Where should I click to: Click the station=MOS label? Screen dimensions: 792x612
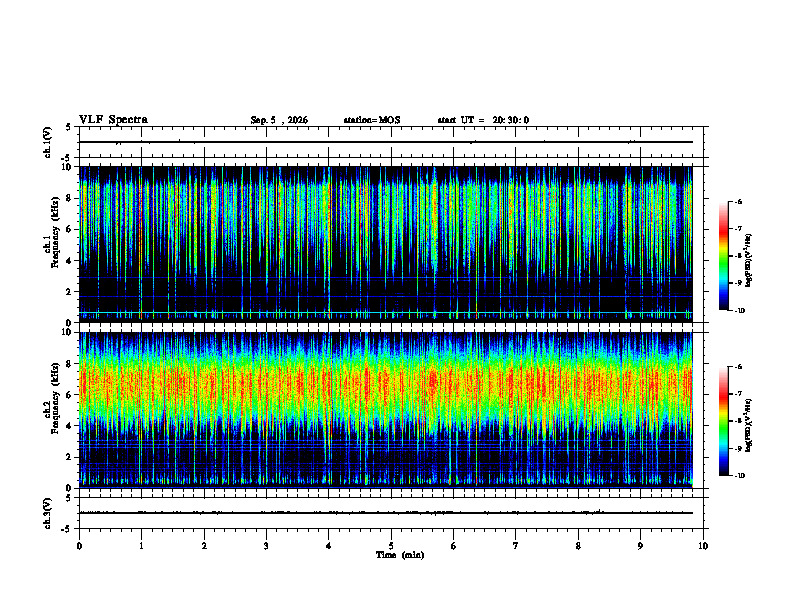click(372, 120)
